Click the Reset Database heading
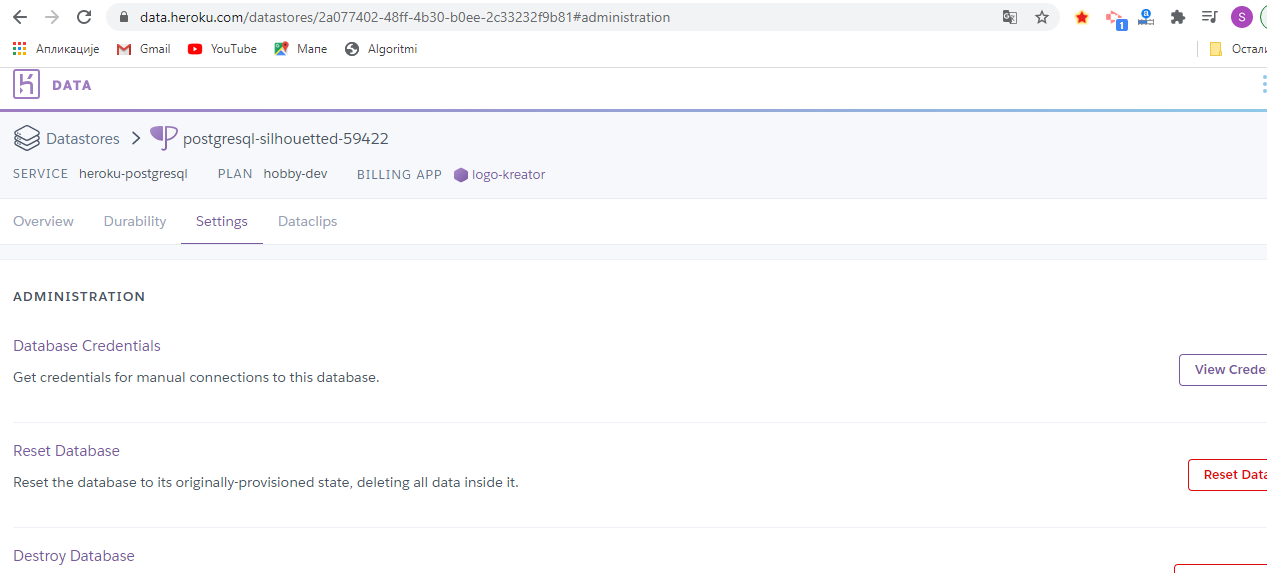The width and height of the screenshot is (1267, 573). point(66,451)
